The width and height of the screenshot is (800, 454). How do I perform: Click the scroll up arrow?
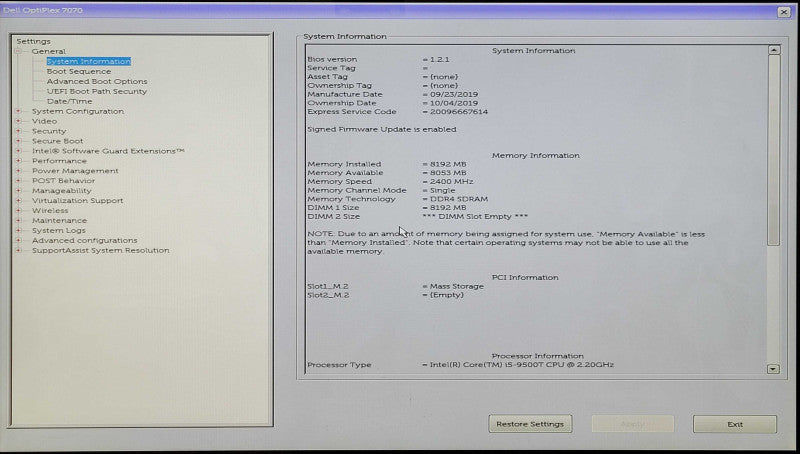774,50
